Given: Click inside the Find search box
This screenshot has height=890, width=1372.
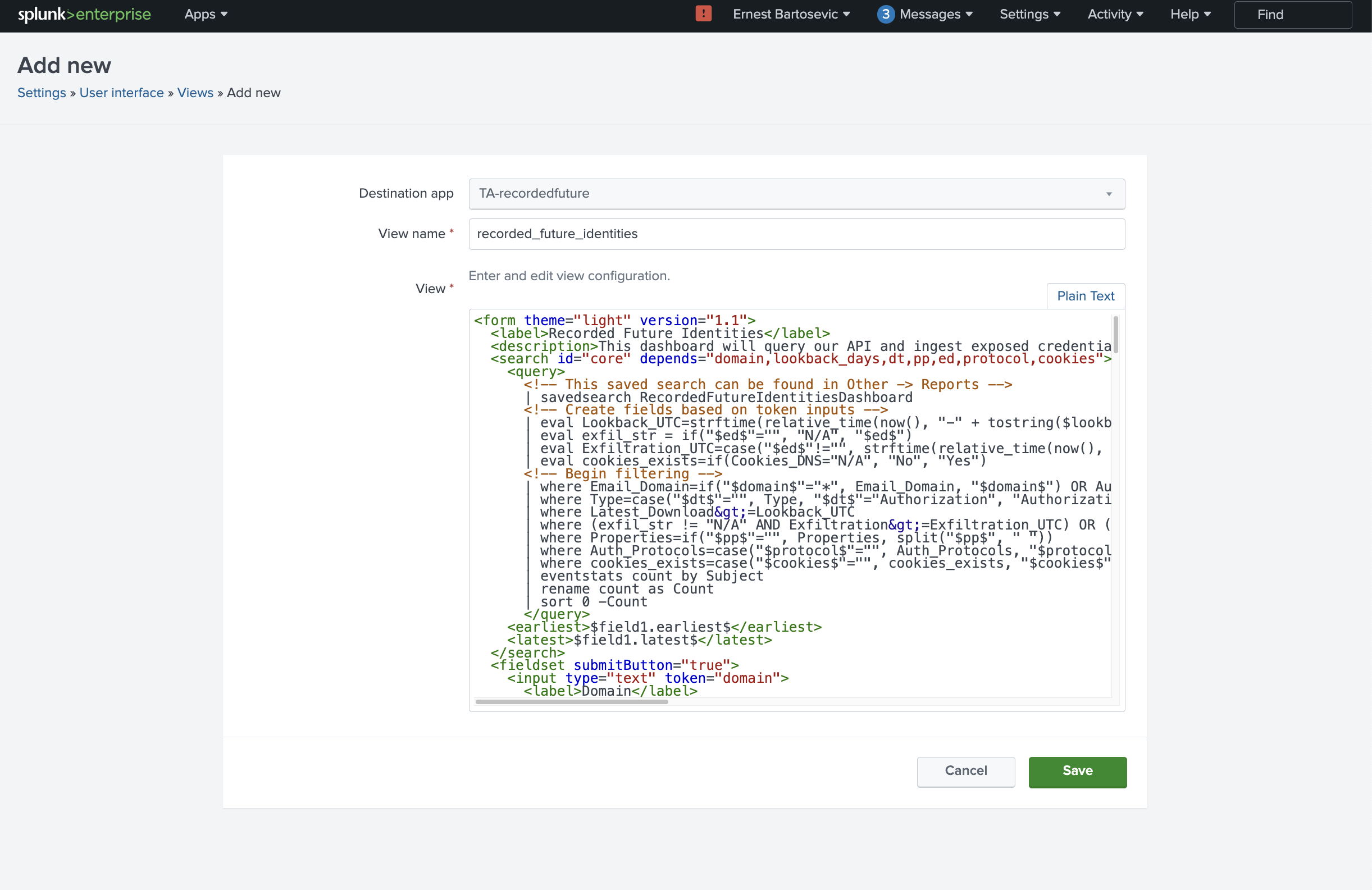Looking at the screenshot, I should click(1292, 15).
